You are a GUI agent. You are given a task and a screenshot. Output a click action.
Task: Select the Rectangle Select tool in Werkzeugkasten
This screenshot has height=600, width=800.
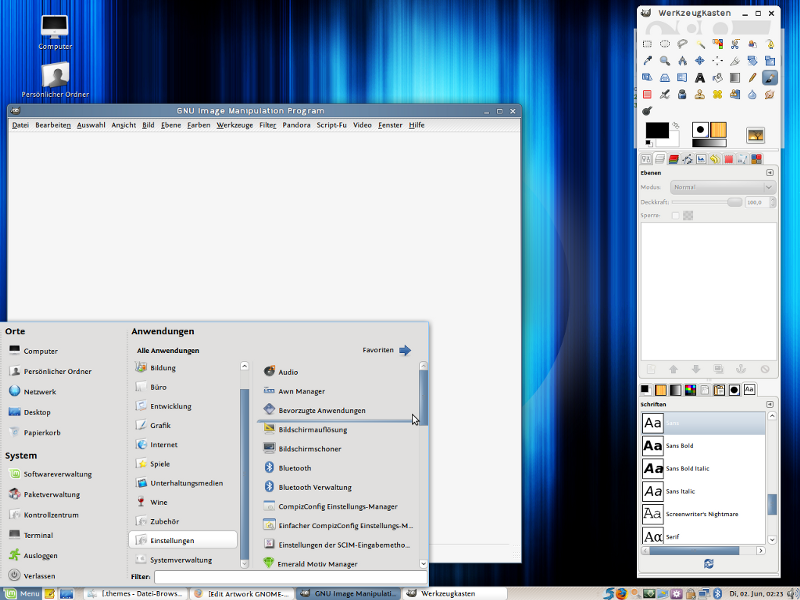[x=647, y=44]
